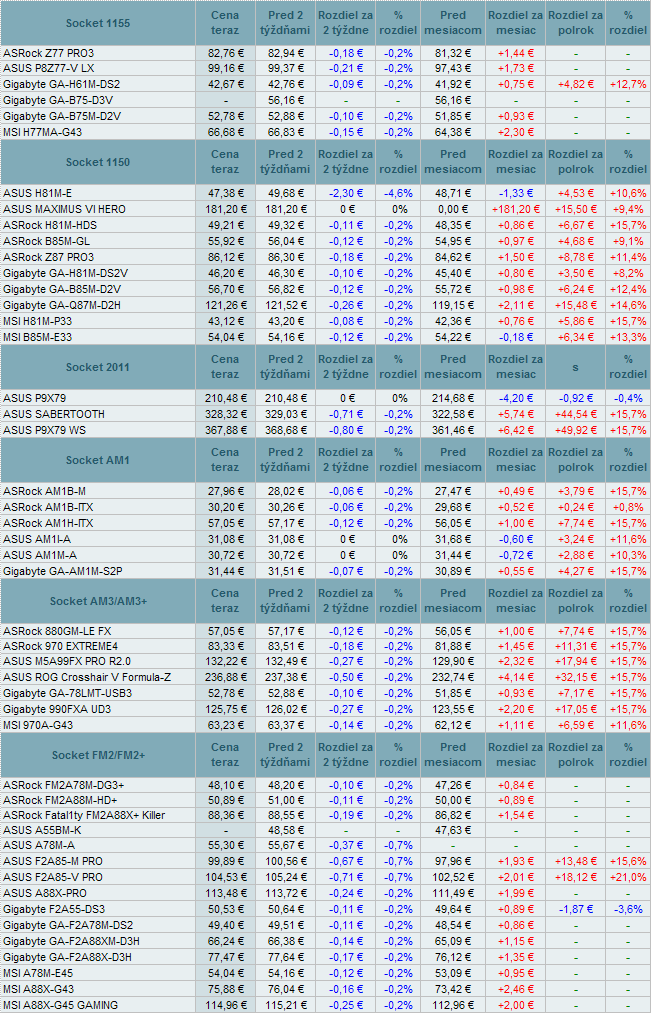
Task: Click the MSI H81M-P33 product name
Action: pyautogui.click(x=39, y=320)
